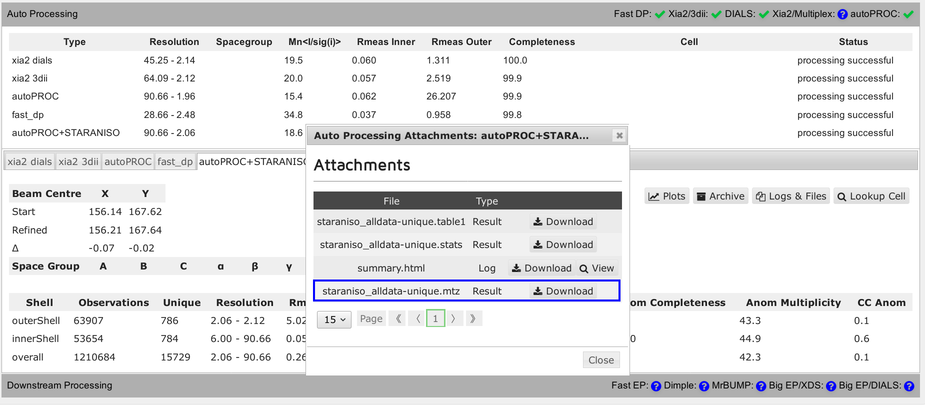Switch to the autoPROC tab
Image resolution: width=925 pixels, height=405 pixels.
(128, 162)
